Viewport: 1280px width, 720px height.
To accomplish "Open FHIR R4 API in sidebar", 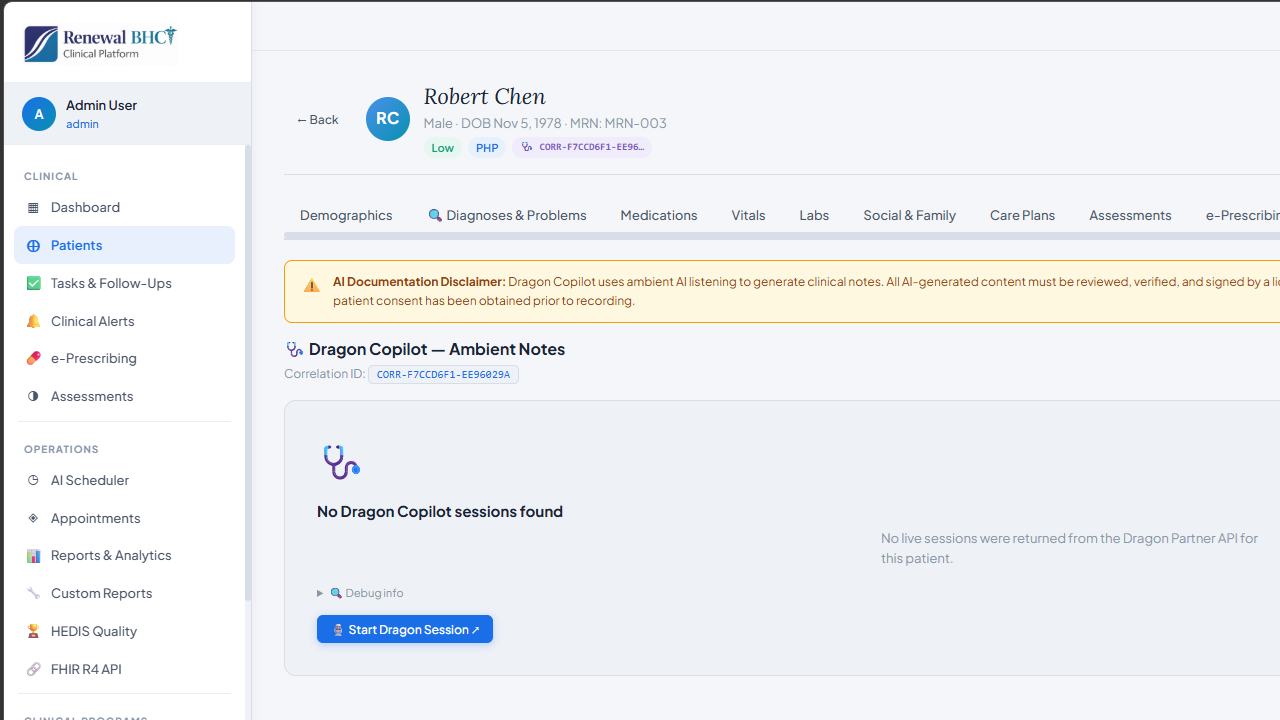I will (124, 670).
